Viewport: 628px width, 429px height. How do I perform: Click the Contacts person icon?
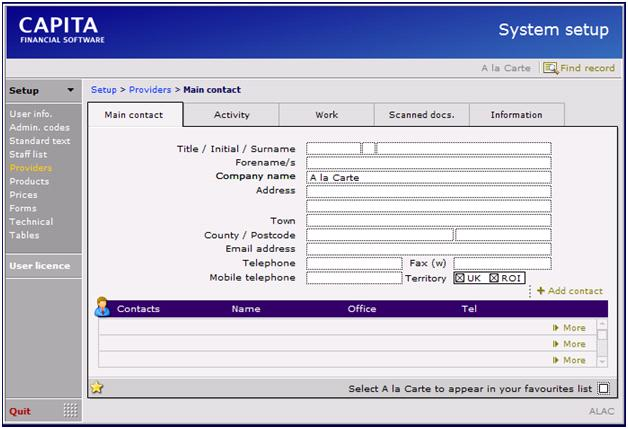(x=103, y=307)
